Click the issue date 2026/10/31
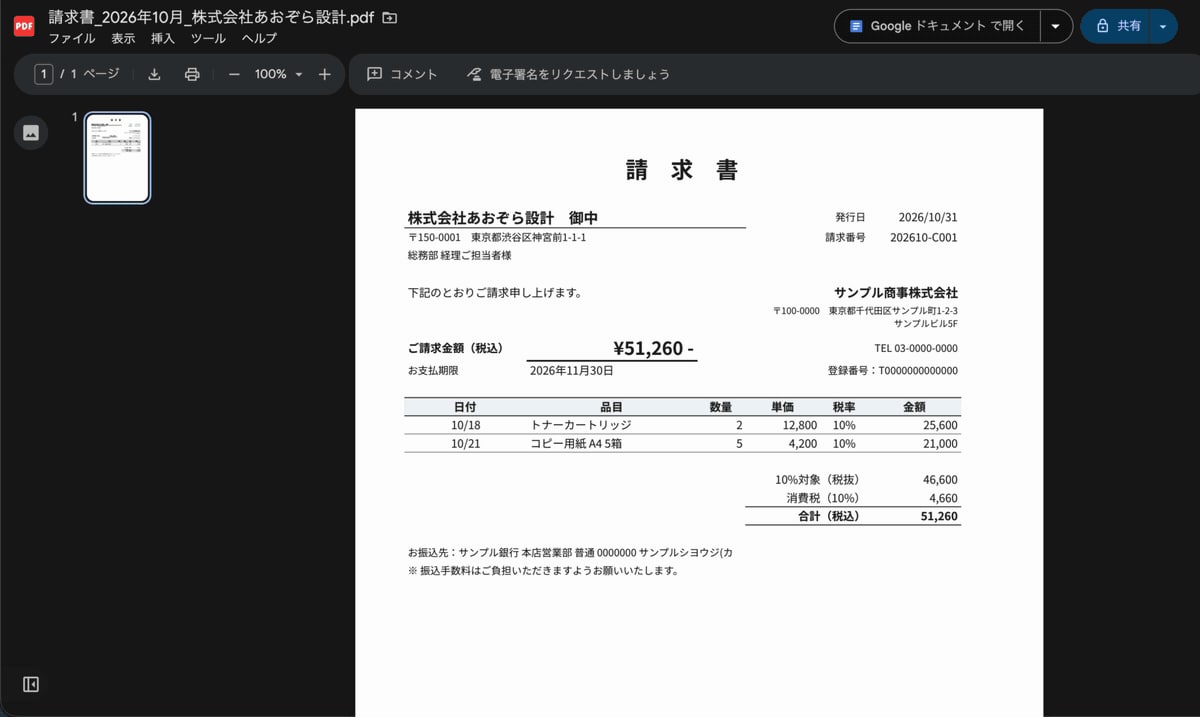 coord(928,217)
